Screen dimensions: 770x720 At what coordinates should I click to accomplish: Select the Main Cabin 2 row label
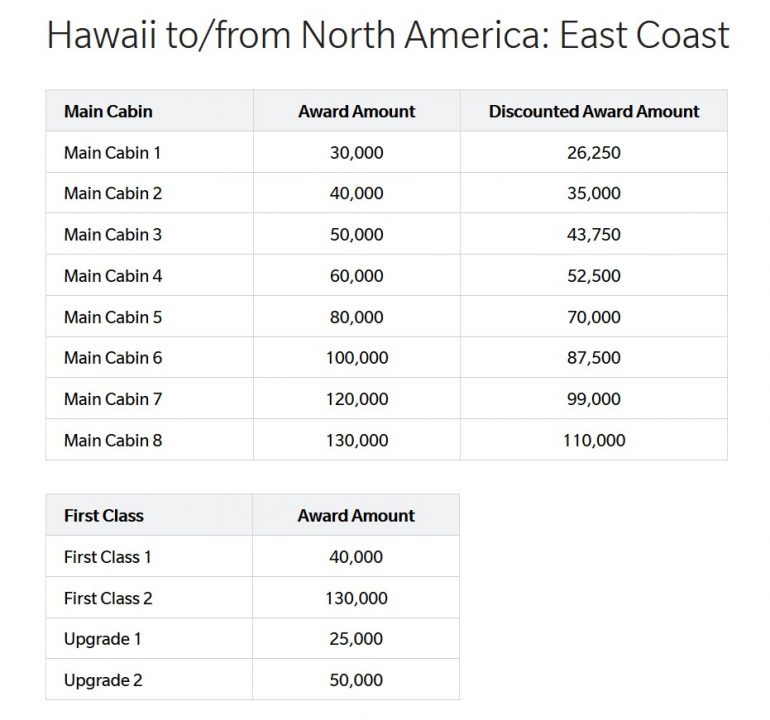click(x=113, y=194)
